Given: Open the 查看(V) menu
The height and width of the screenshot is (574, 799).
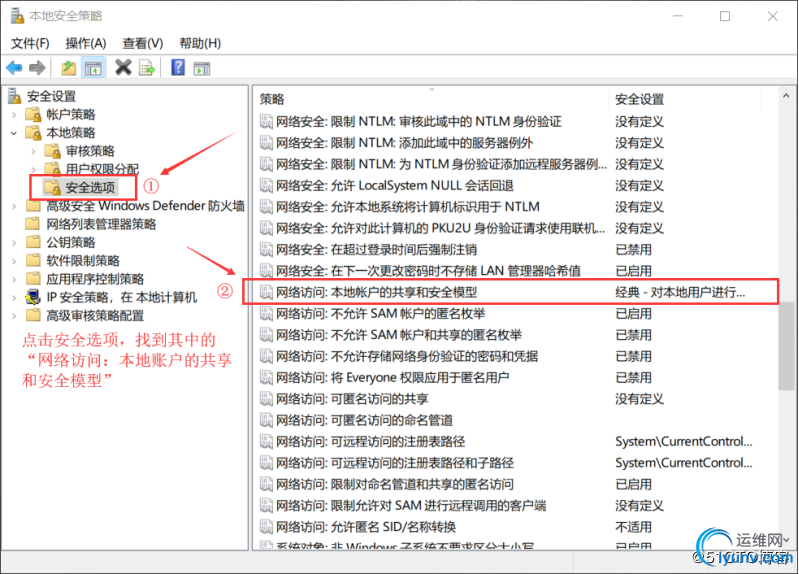Looking at the screenshot, I should [143, 43].
